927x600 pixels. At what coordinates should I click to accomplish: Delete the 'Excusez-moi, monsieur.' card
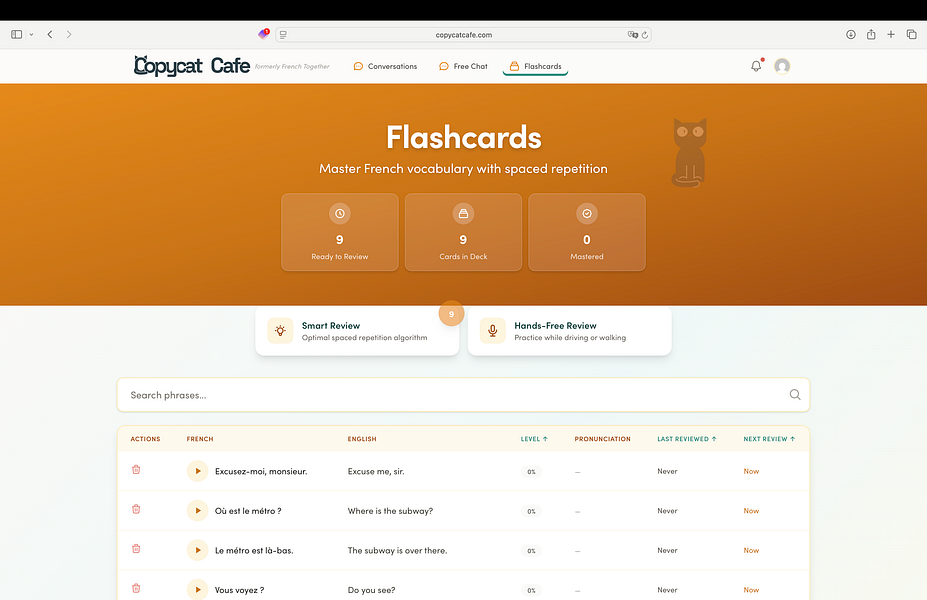136,470
